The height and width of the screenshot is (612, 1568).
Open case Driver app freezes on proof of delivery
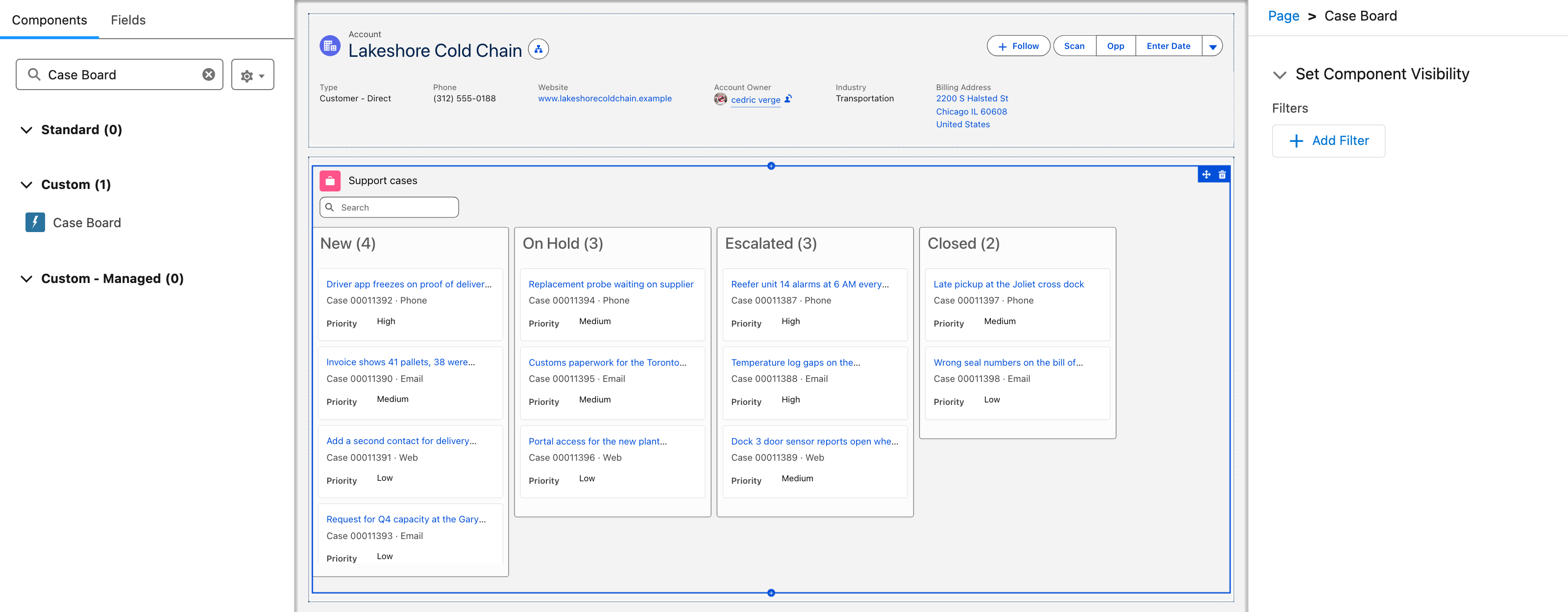409,284
